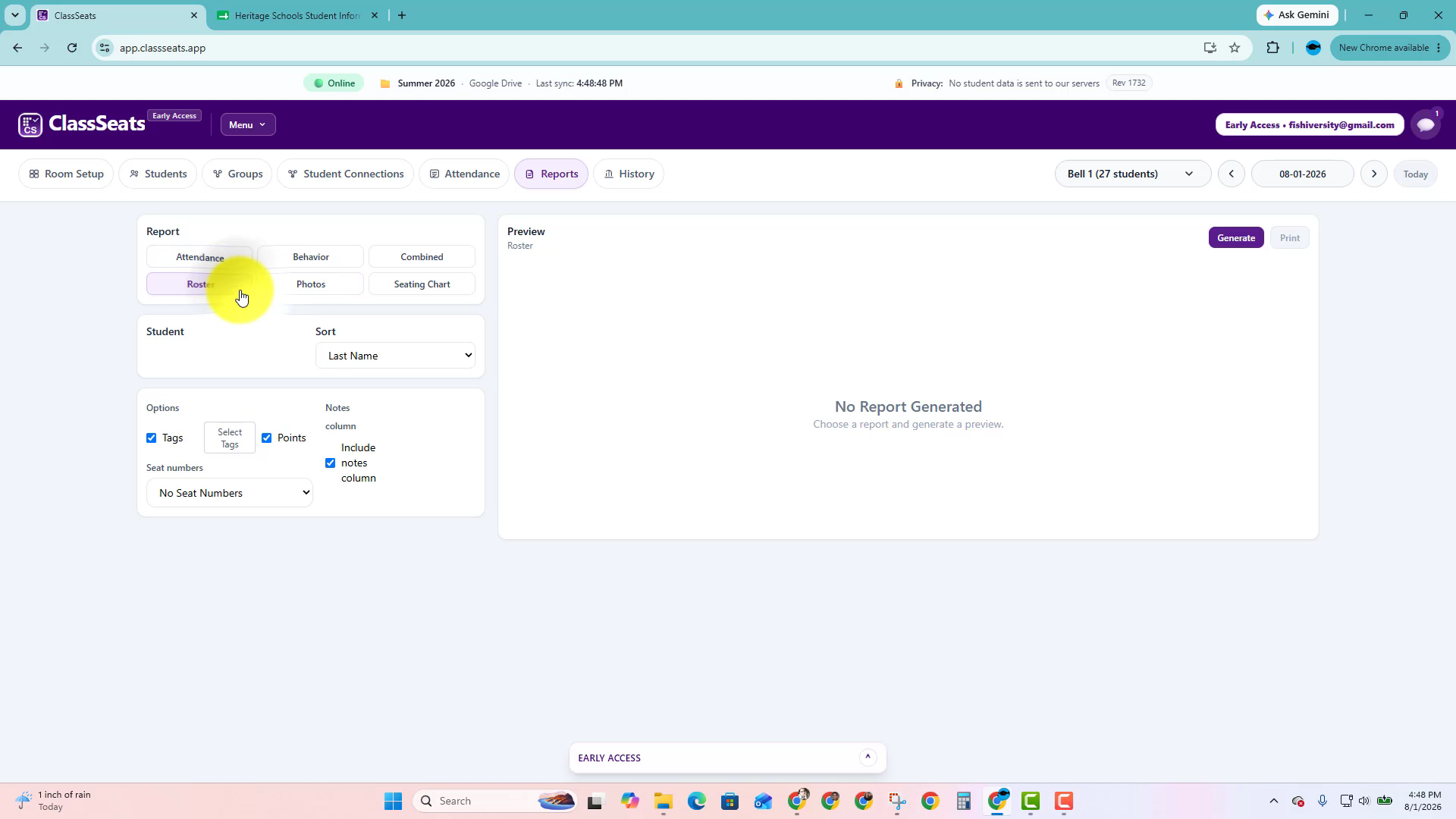Jump to Today button

(1416, 174)
